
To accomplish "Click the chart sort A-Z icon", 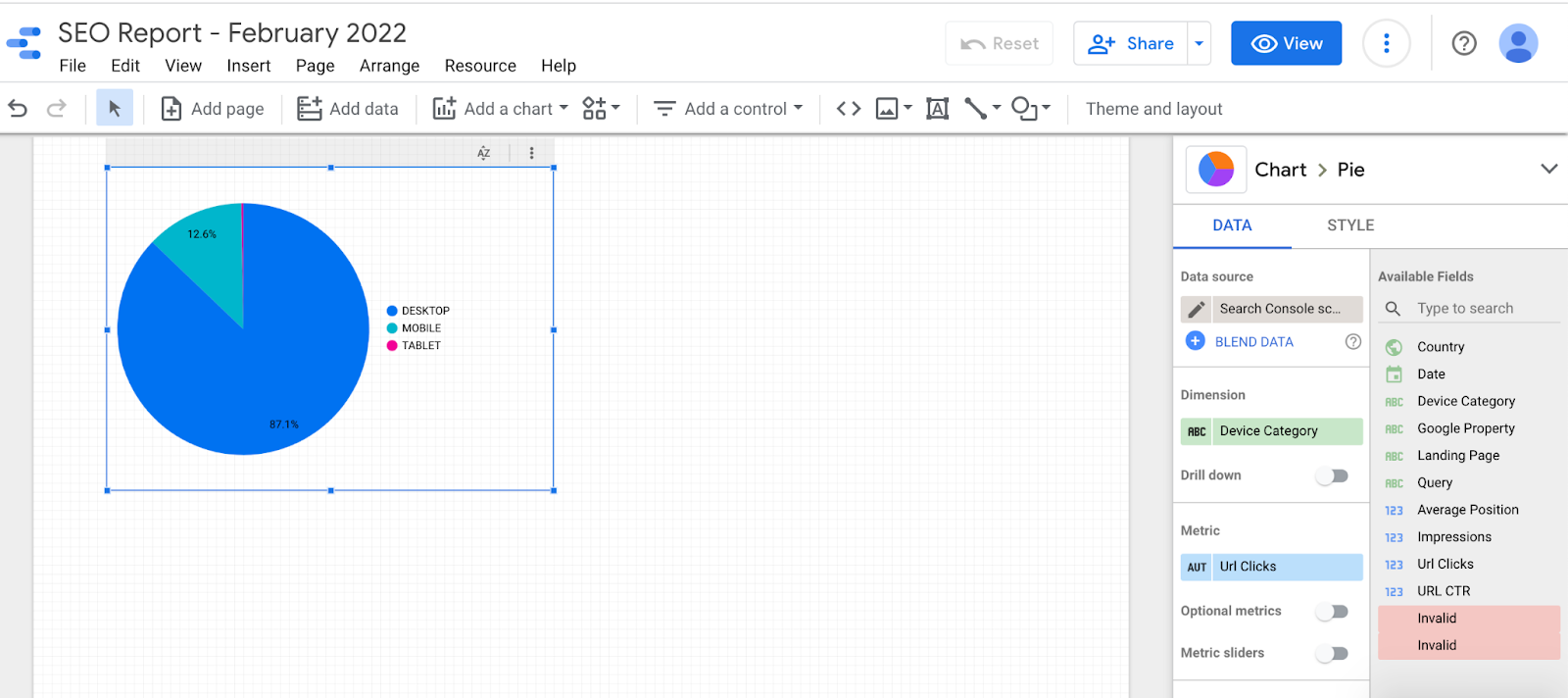I will (484, 153).
